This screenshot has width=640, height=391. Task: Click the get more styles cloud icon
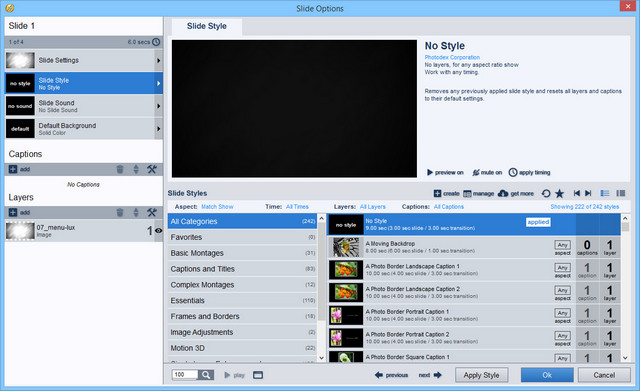click(503, 193)
